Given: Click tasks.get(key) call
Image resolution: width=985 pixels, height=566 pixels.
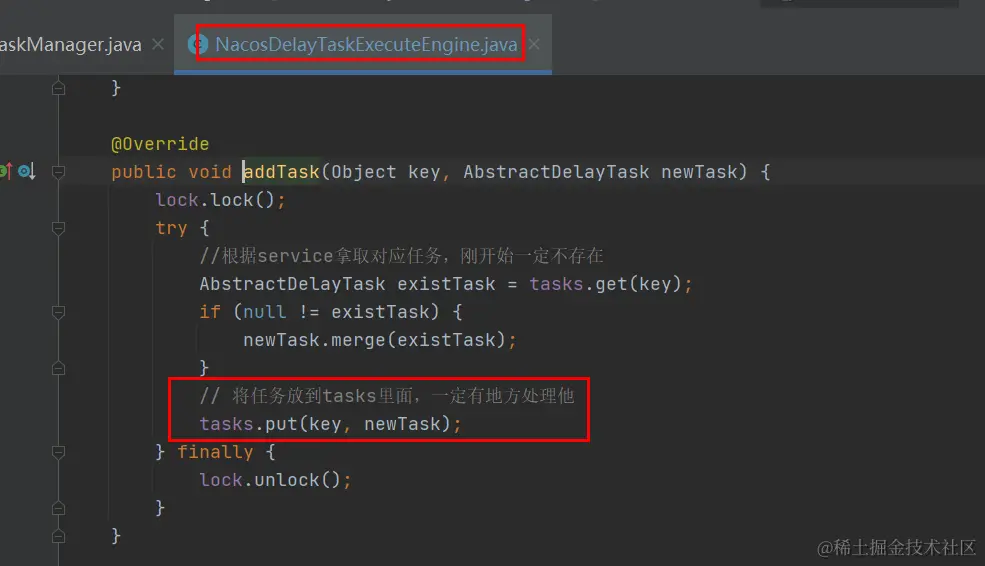Looking at the screenshot, I should tap(606, 284).
